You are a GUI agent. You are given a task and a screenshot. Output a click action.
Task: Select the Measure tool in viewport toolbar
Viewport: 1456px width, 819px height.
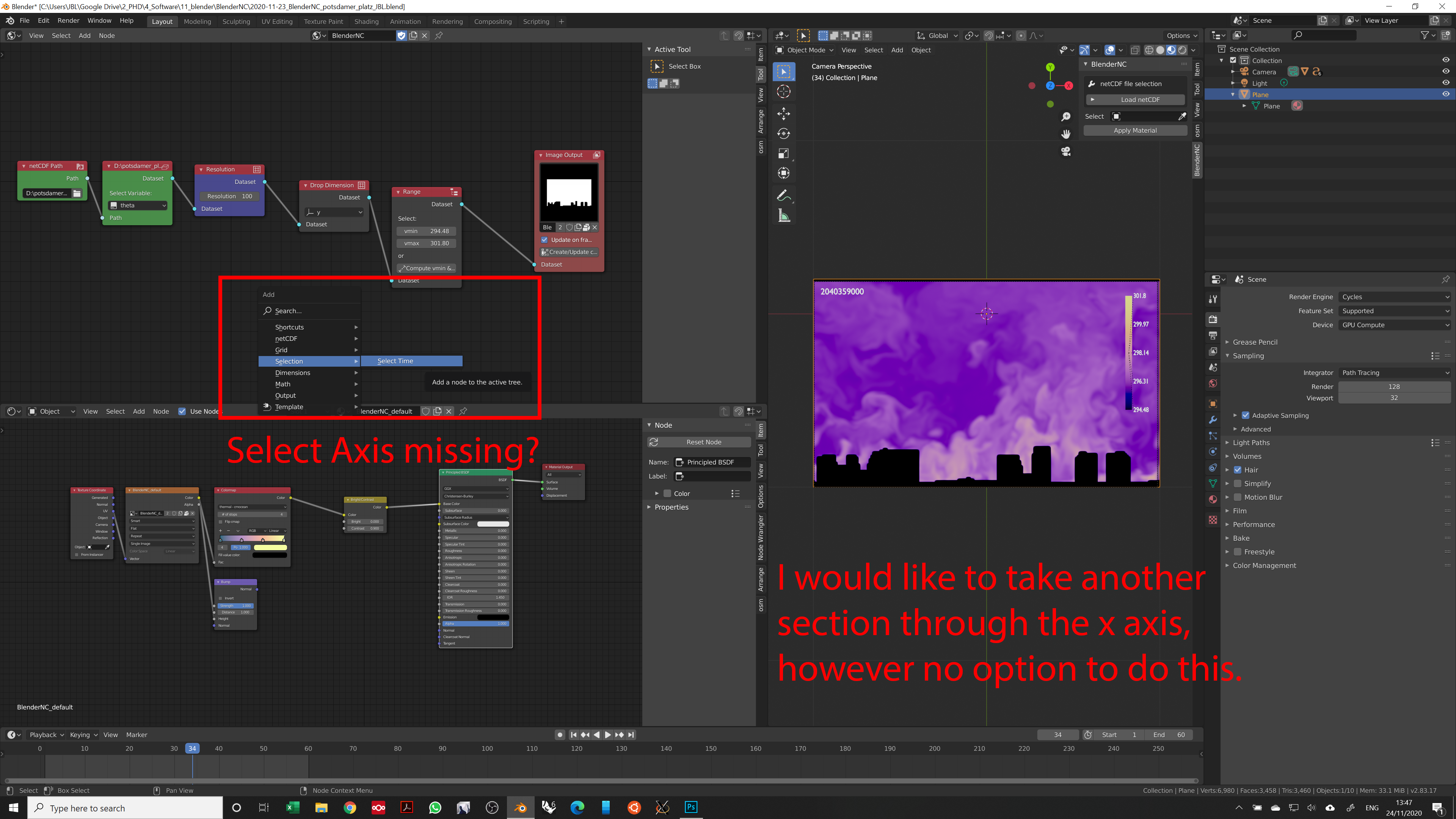783,215
